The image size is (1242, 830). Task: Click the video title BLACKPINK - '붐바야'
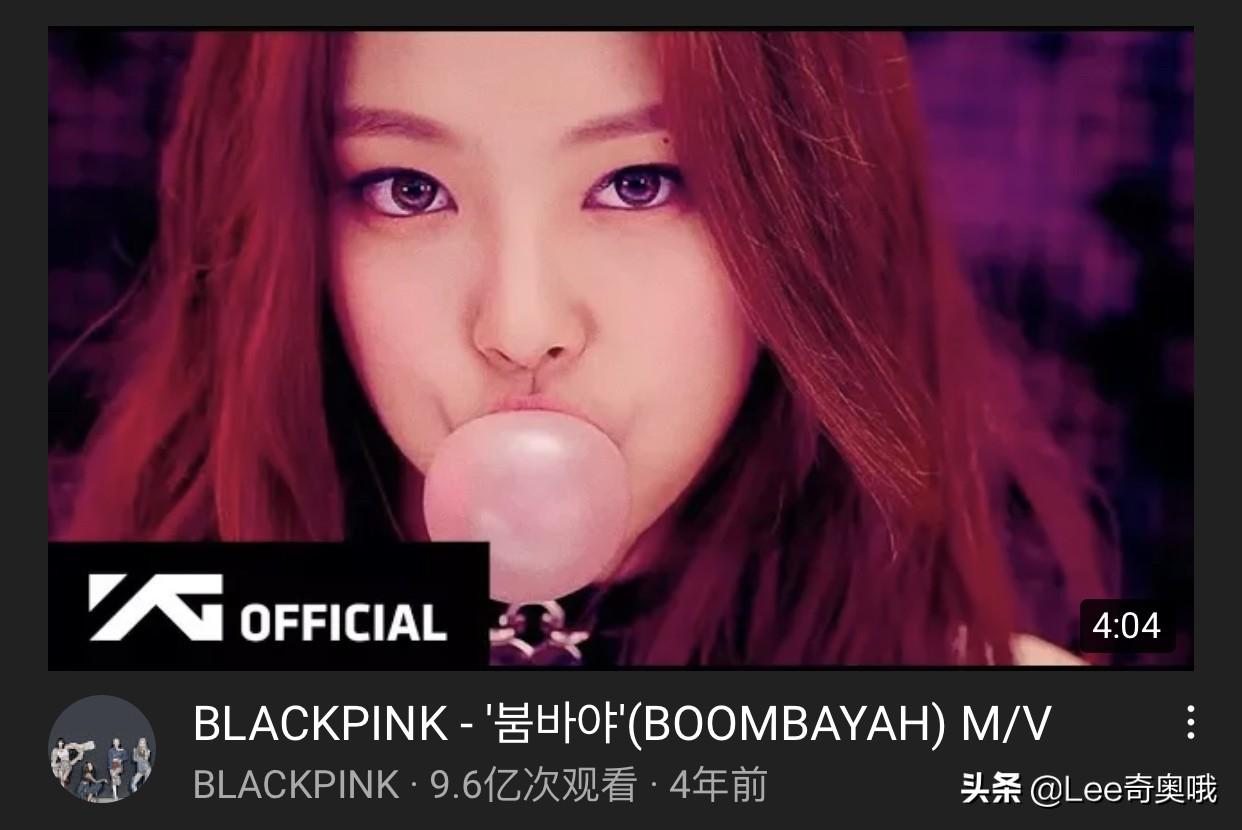point(622,724)
